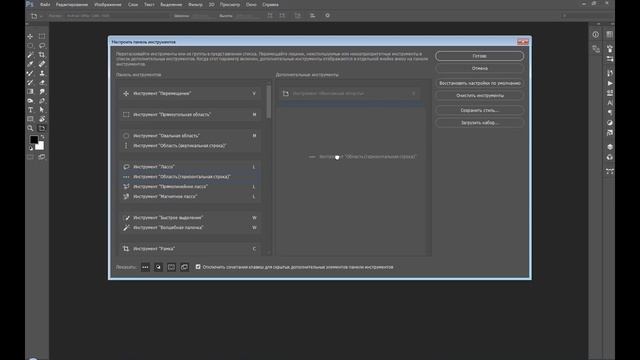Uncheck disable shortcuts for hidden tools checkbox
The image size is (640, 360).
pyautogui.click(x=198, y=267)
